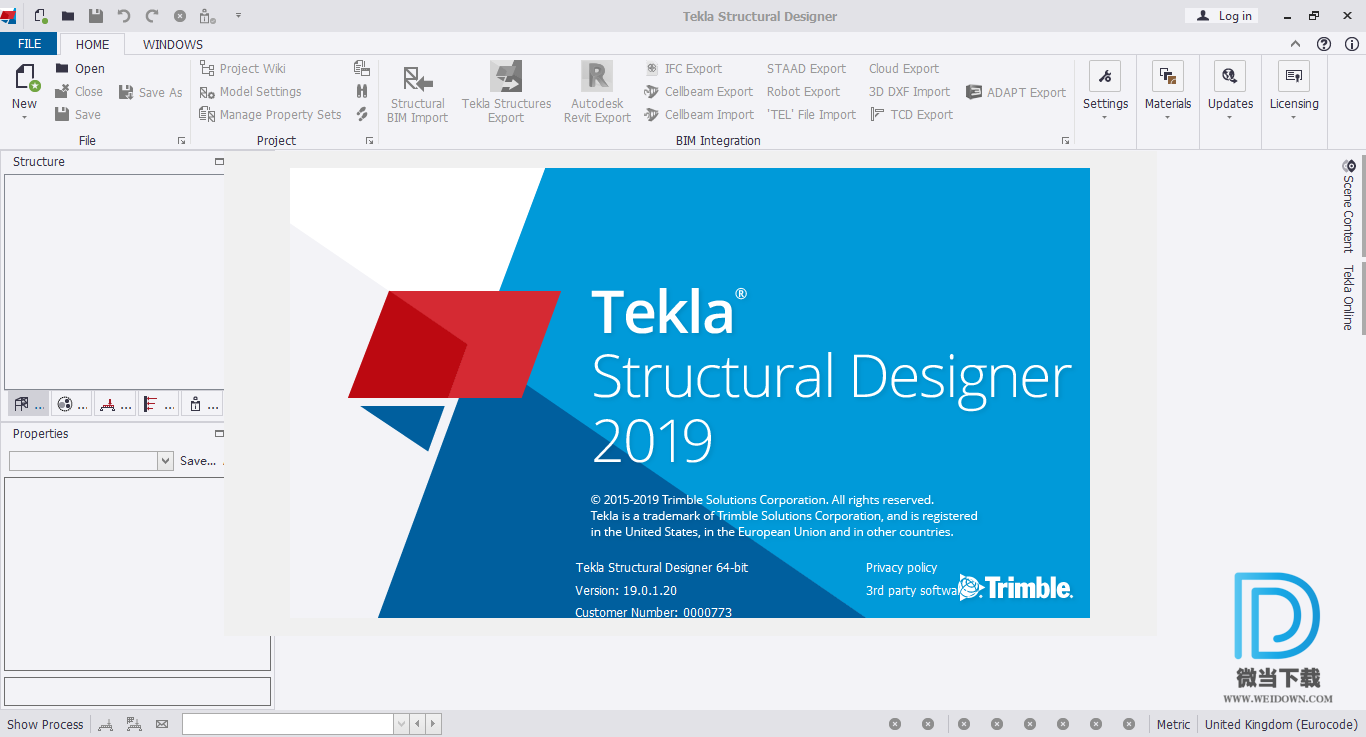Click TCD Export
This screenshot has width=1366, height=737.
[910, 115]
